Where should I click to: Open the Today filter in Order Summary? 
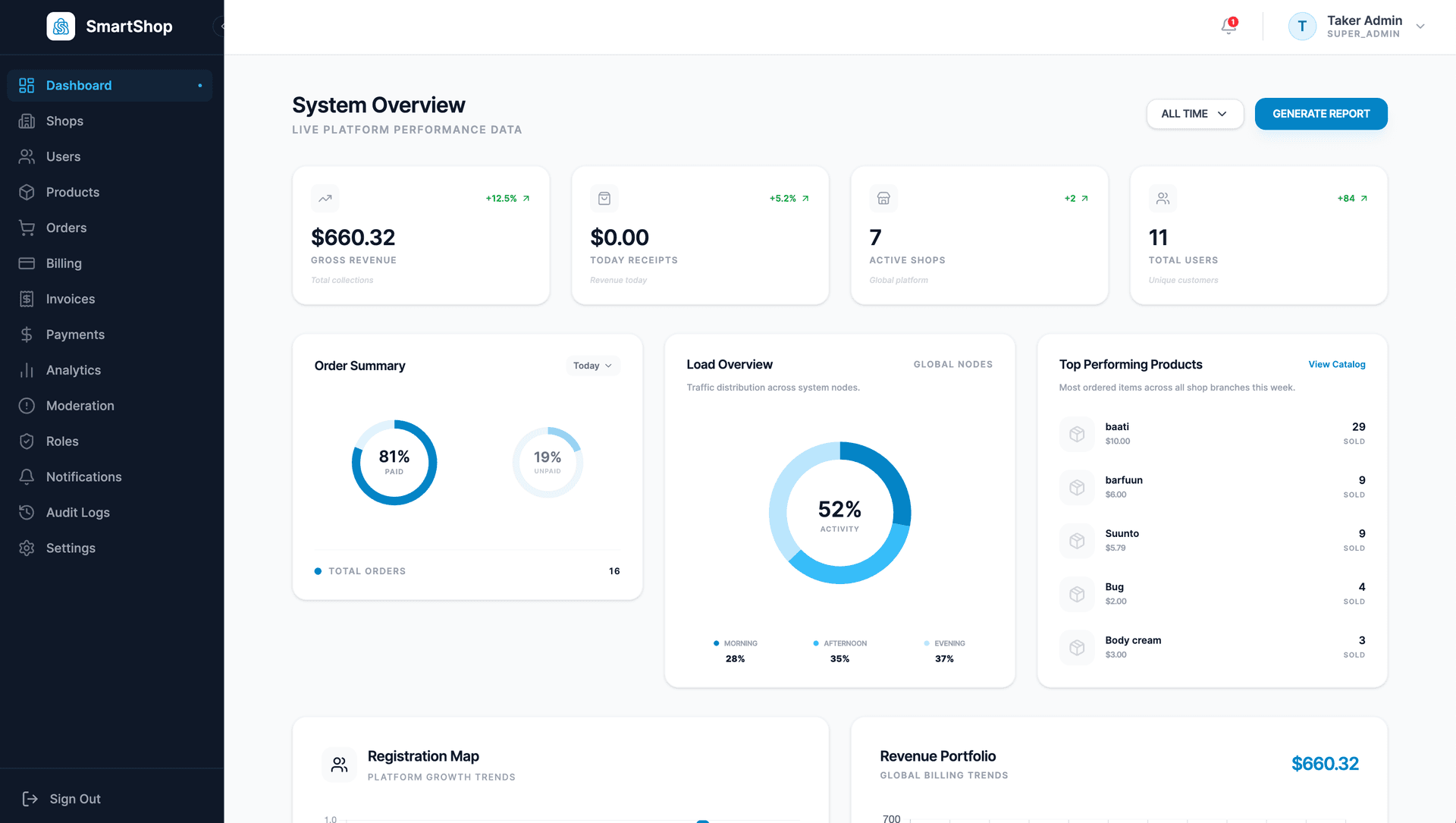(x=592, y=366)
